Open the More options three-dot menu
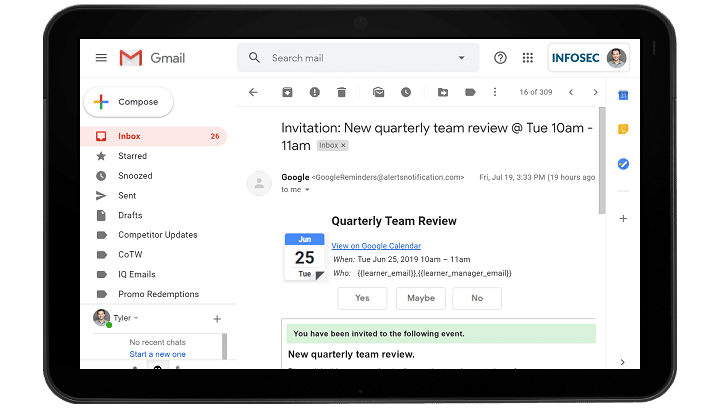The height and width of the screenshot is (408, 720). click(495, 92)
